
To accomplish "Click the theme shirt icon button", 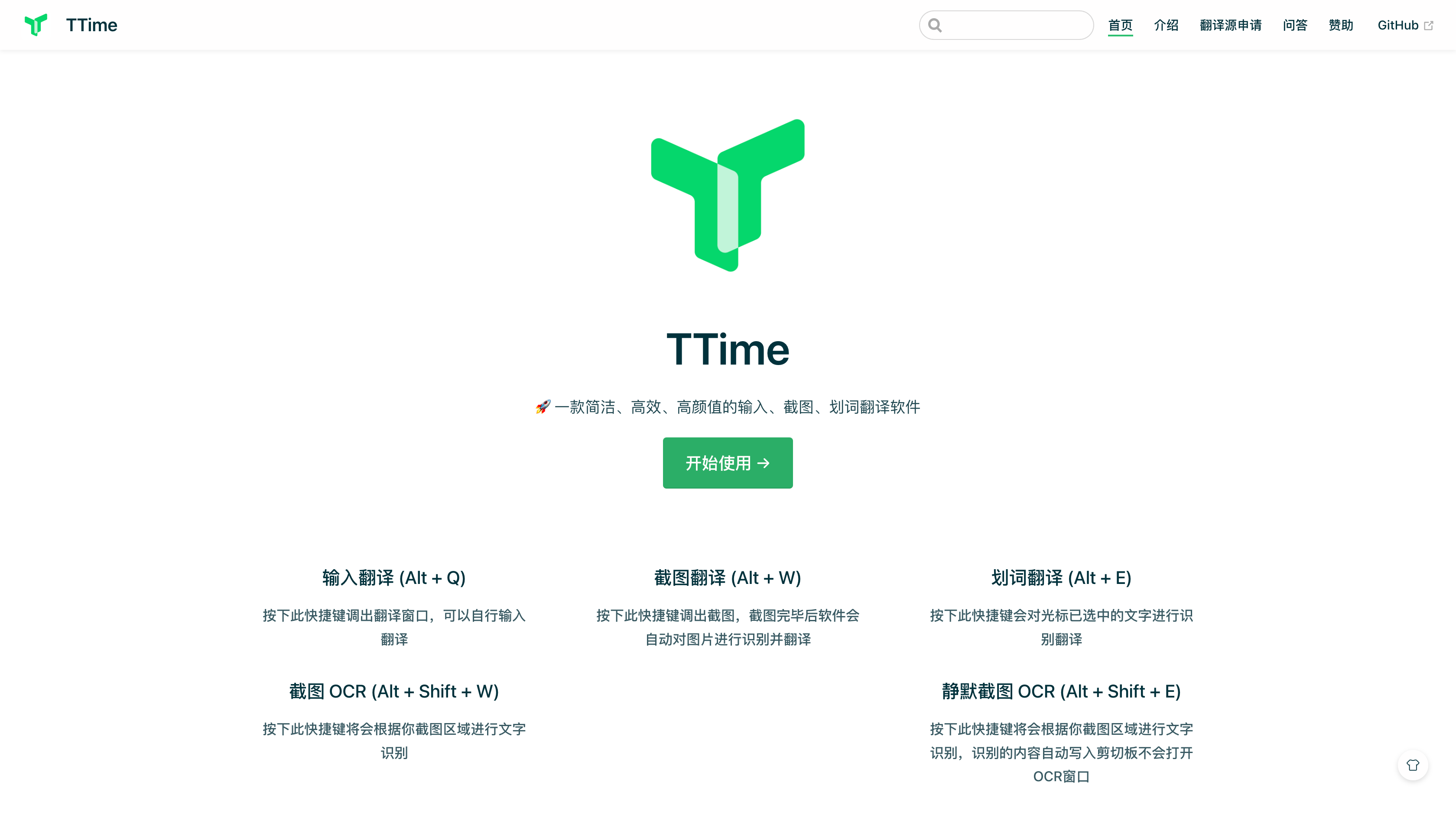I will 1413,765.
